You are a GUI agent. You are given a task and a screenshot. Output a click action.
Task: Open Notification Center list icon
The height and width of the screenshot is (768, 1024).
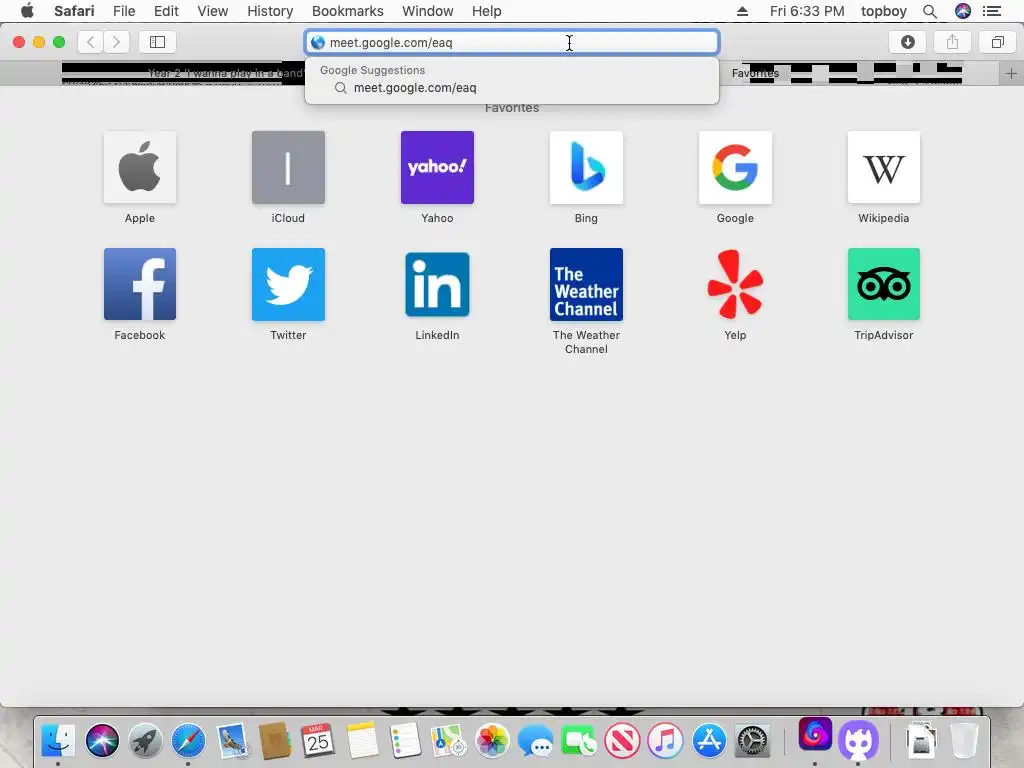point(992,11)
